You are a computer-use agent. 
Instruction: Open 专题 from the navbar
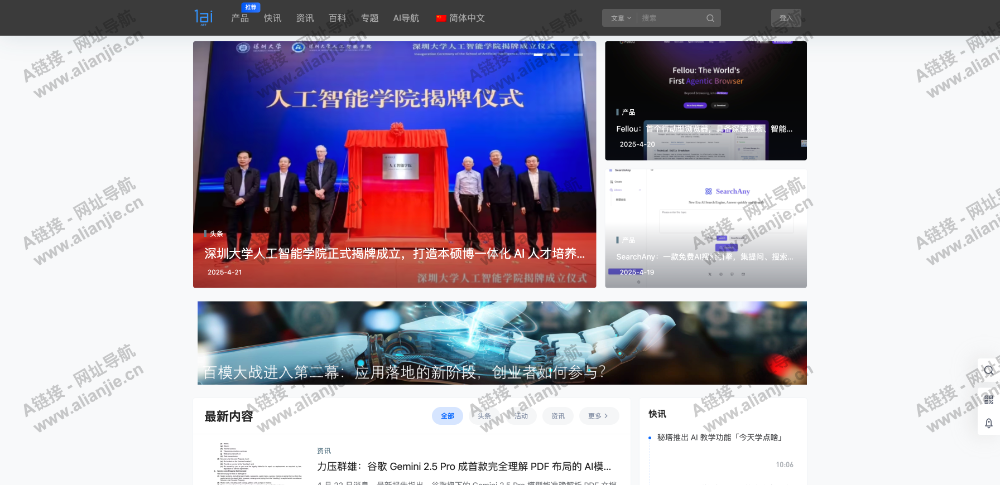[370, 19]
